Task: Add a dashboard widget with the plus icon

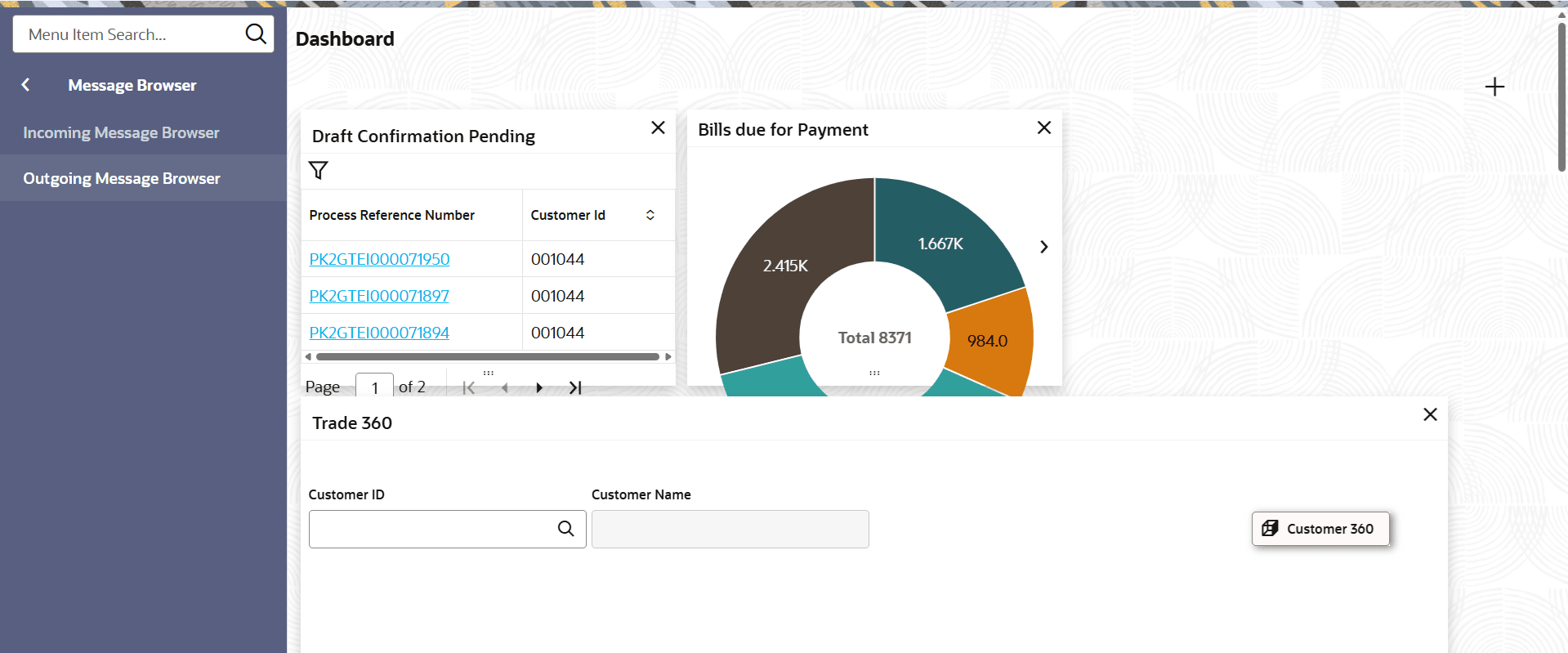Action: [1494, 87]
